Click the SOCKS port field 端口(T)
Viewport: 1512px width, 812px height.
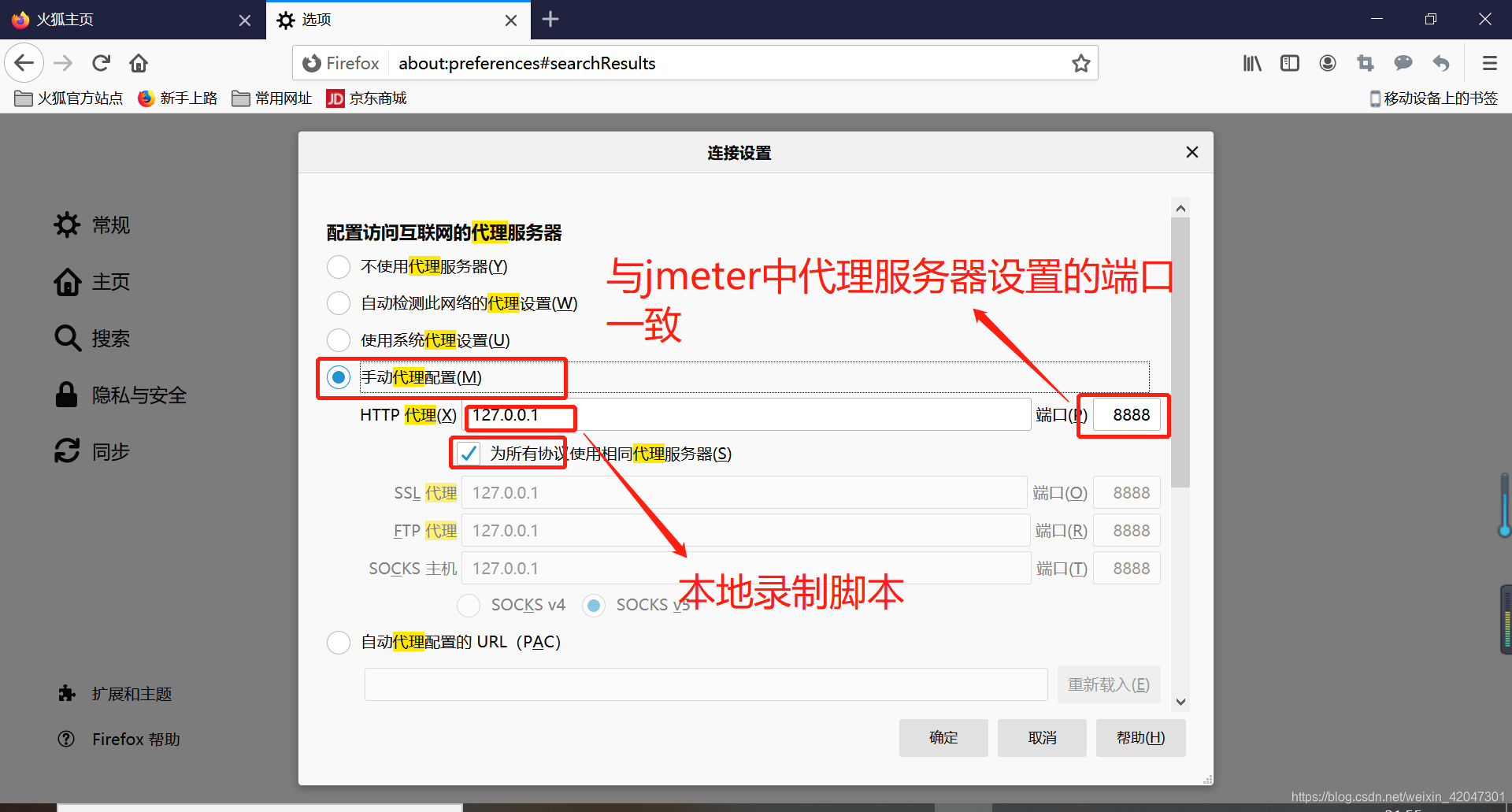(x=1127, y=569)
